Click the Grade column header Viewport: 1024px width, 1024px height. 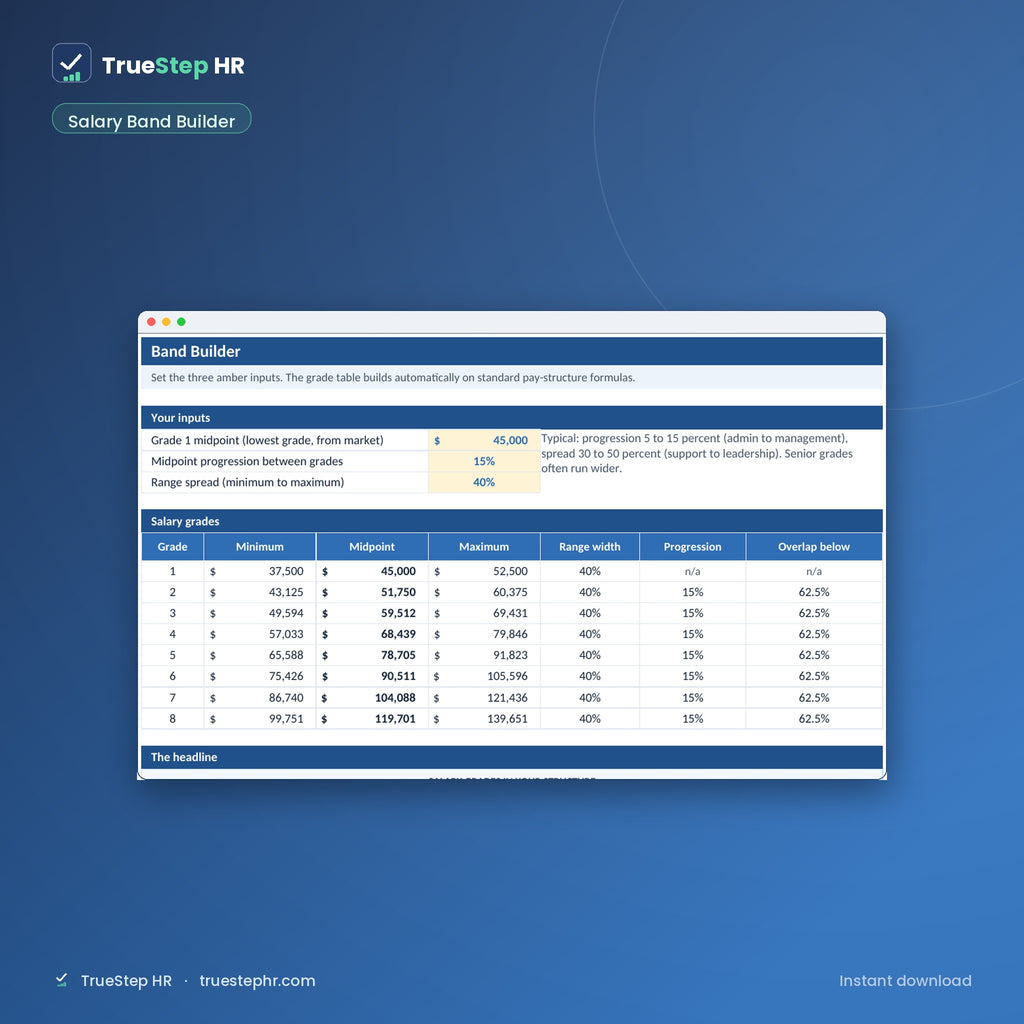(x=172, y=547)
